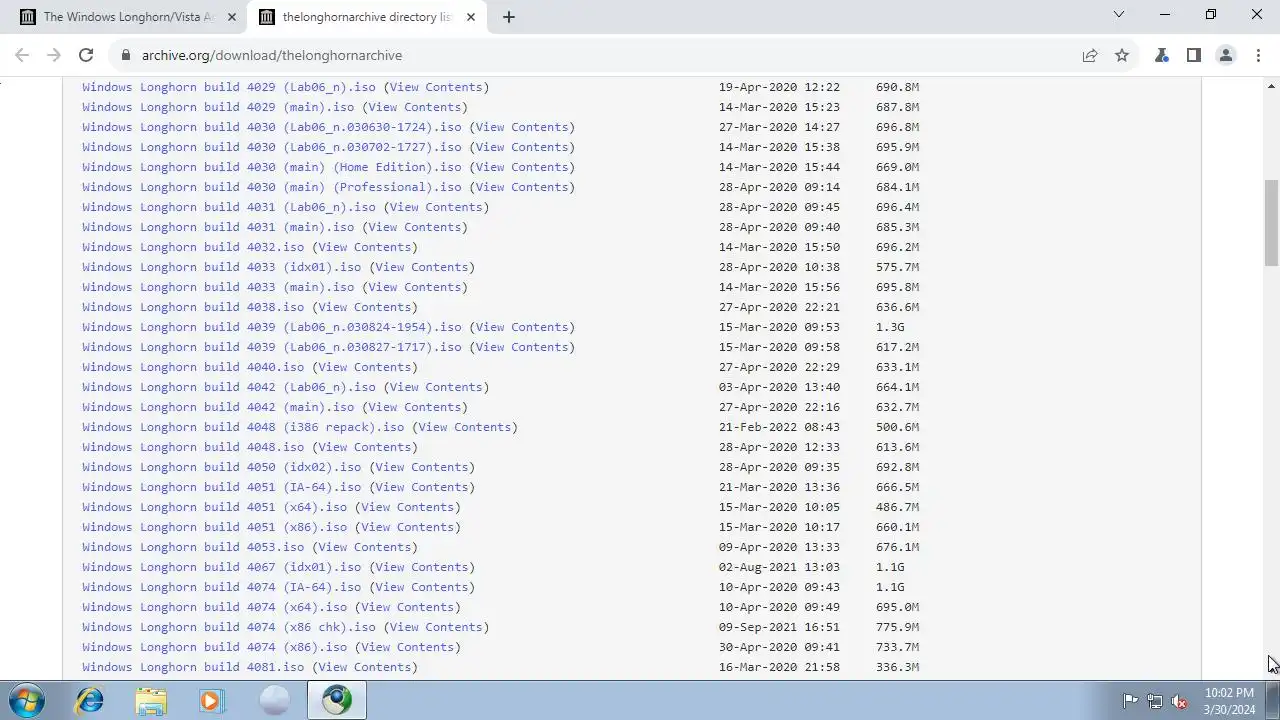Select the thelonghornarchive directory listing tab

pyautogui.click(x=367, y=17)
